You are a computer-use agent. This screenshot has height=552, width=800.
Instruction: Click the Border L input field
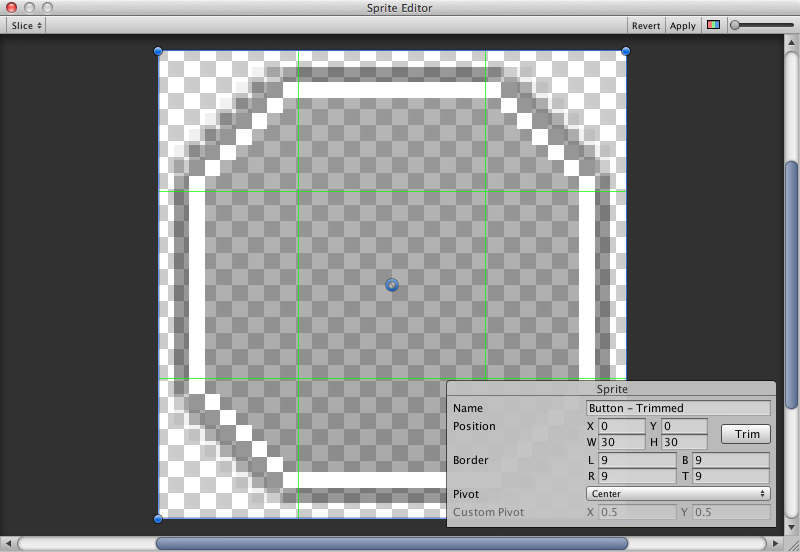(637, 460)
